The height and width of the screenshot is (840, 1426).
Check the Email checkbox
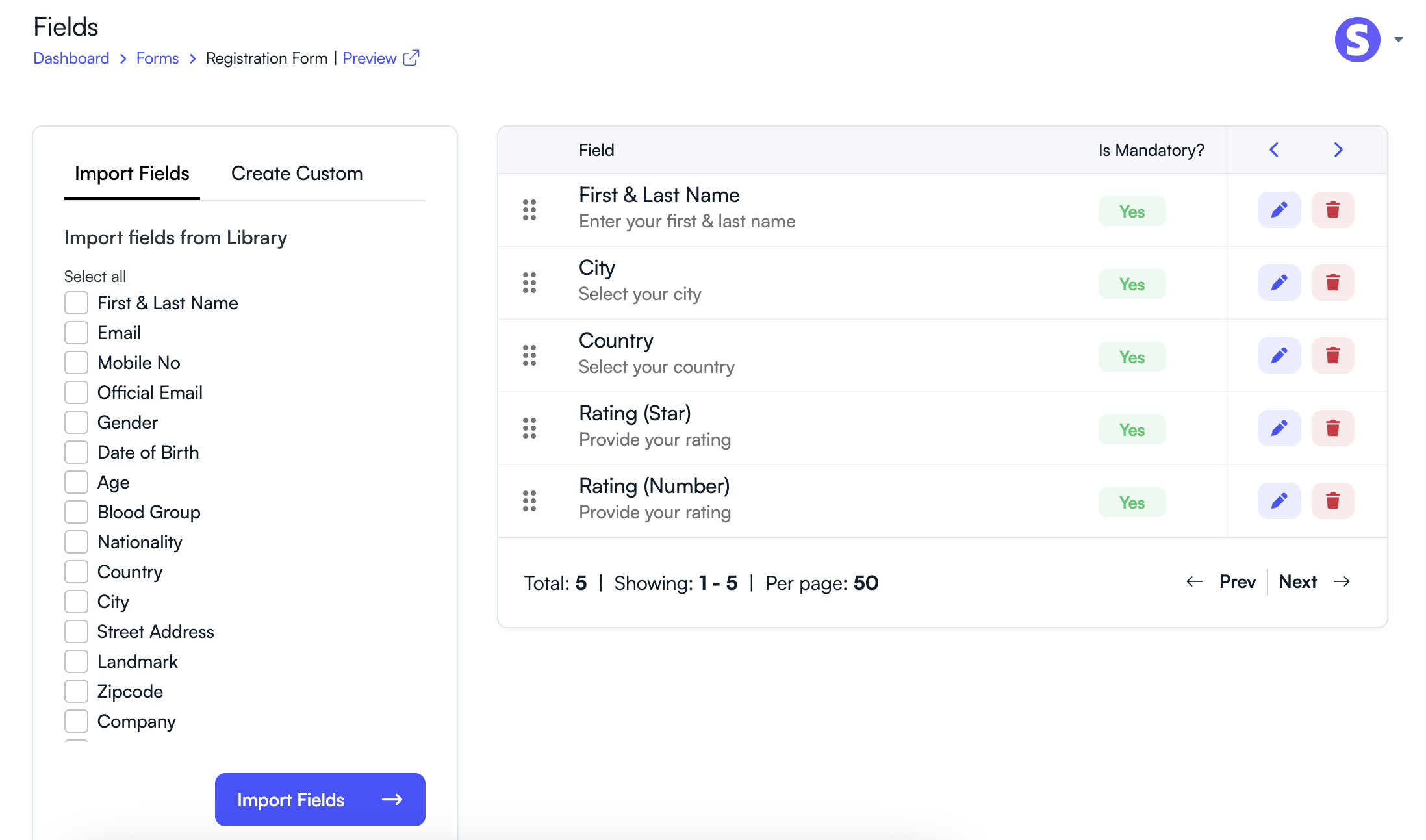coord(76,332)
